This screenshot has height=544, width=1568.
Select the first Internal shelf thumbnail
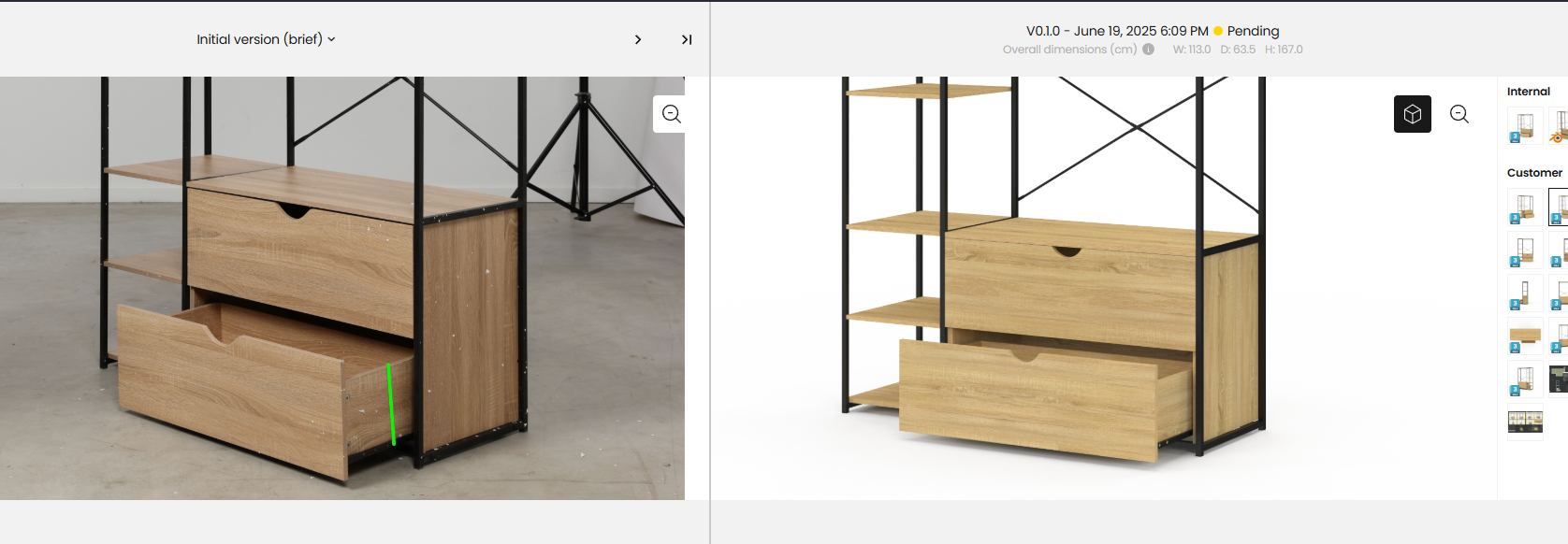pyautogui.click(x=1525, y=125)
